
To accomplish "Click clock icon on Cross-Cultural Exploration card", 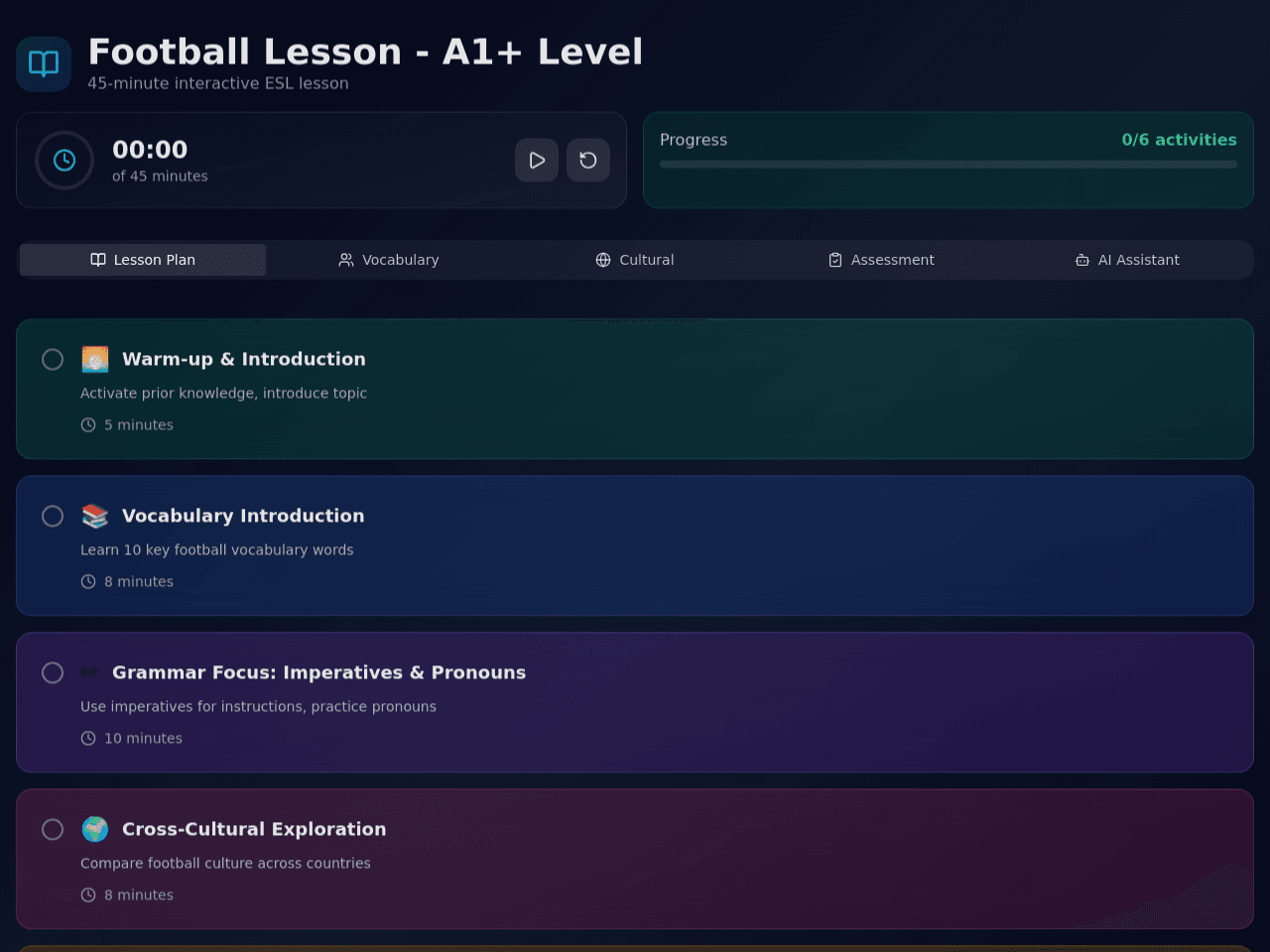I will tap(88, 894).
